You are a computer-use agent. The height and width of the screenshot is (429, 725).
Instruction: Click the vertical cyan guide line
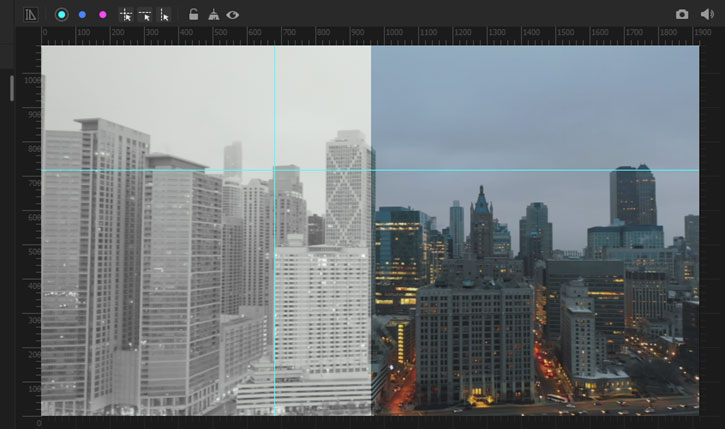pos(274,300)
